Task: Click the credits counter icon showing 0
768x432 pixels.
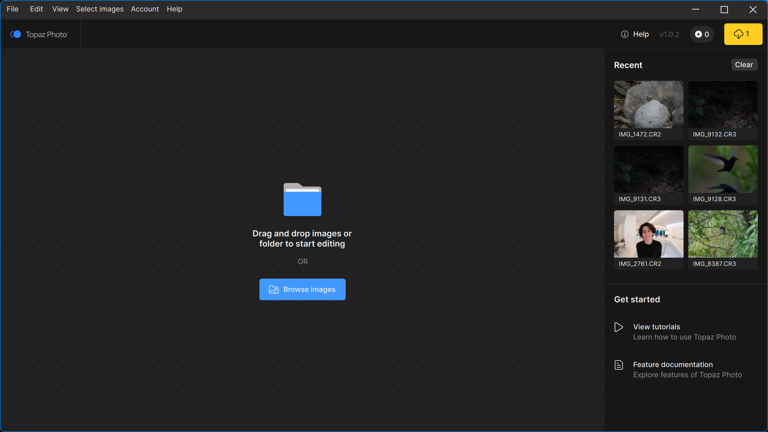Action: pyautogui.click(x=702, y=34)
